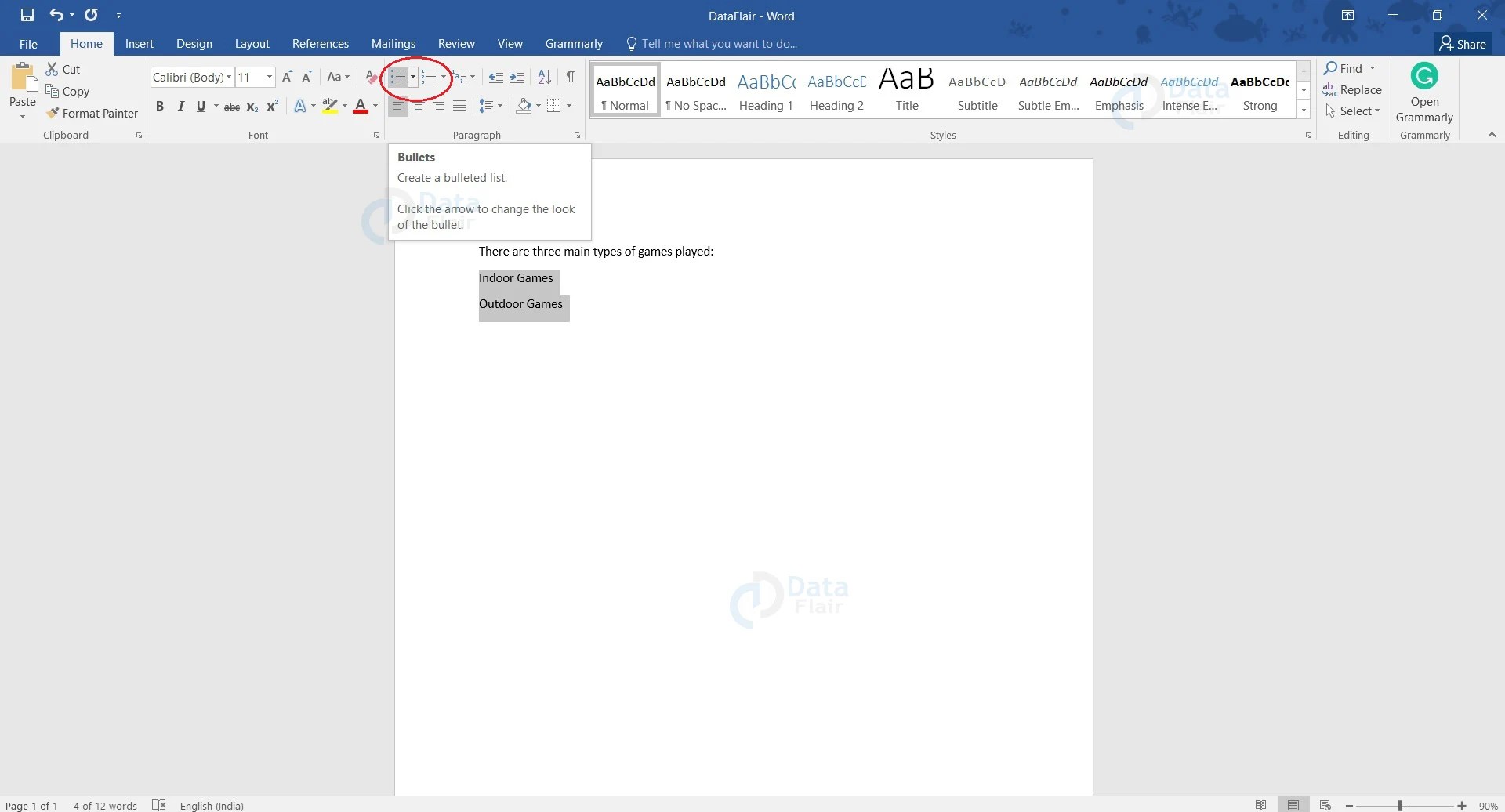Open Replace in the Editing group
1505x812 pixels.
click(1361, 89)
